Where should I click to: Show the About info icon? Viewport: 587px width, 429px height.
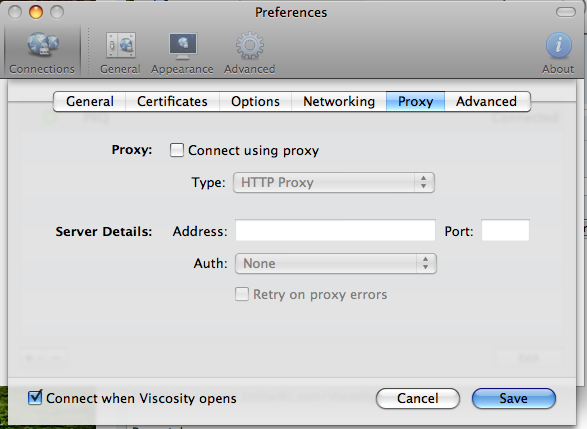pos(558,45)
